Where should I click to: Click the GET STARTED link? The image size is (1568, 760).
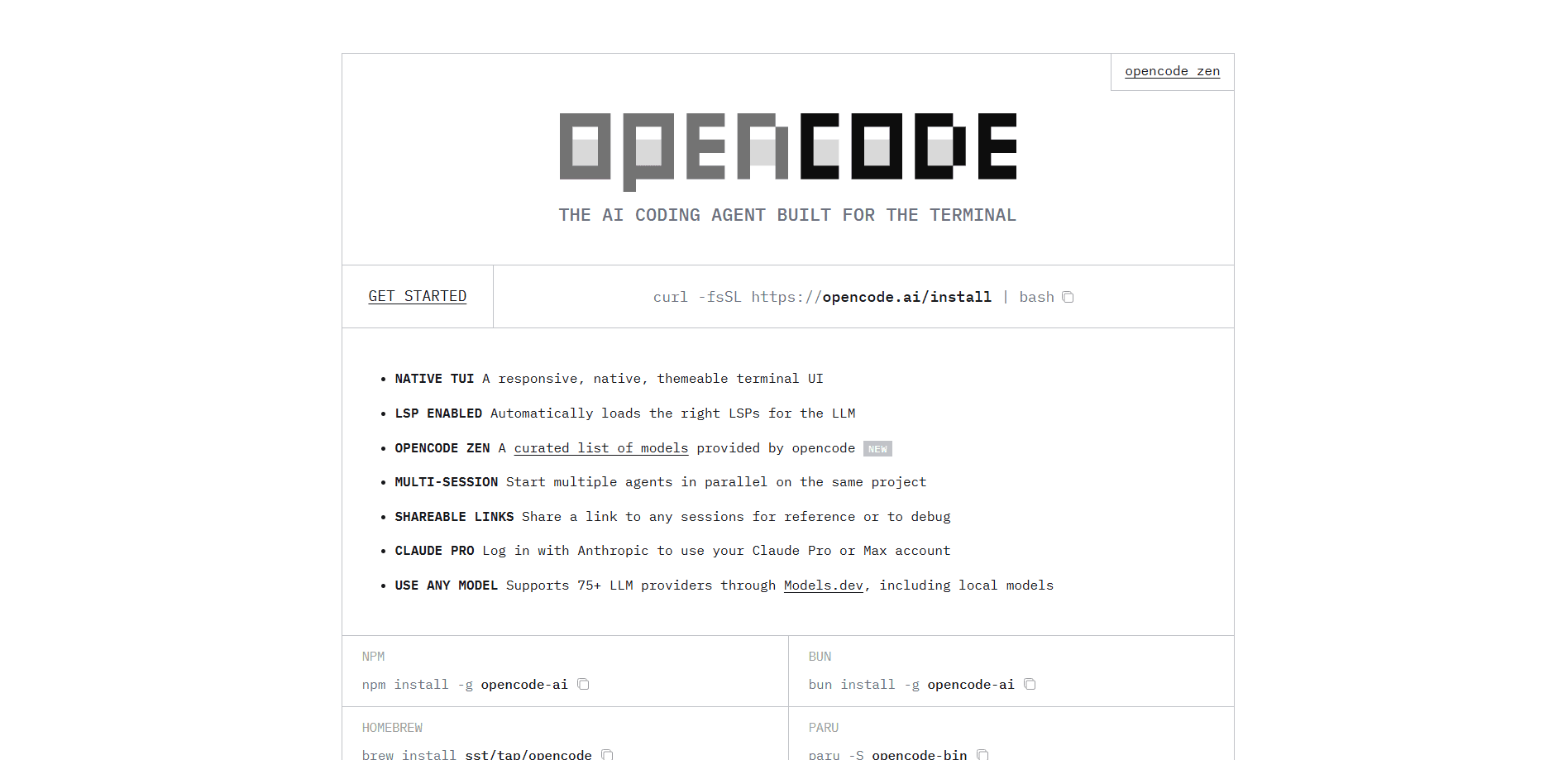tap(418, 296)
